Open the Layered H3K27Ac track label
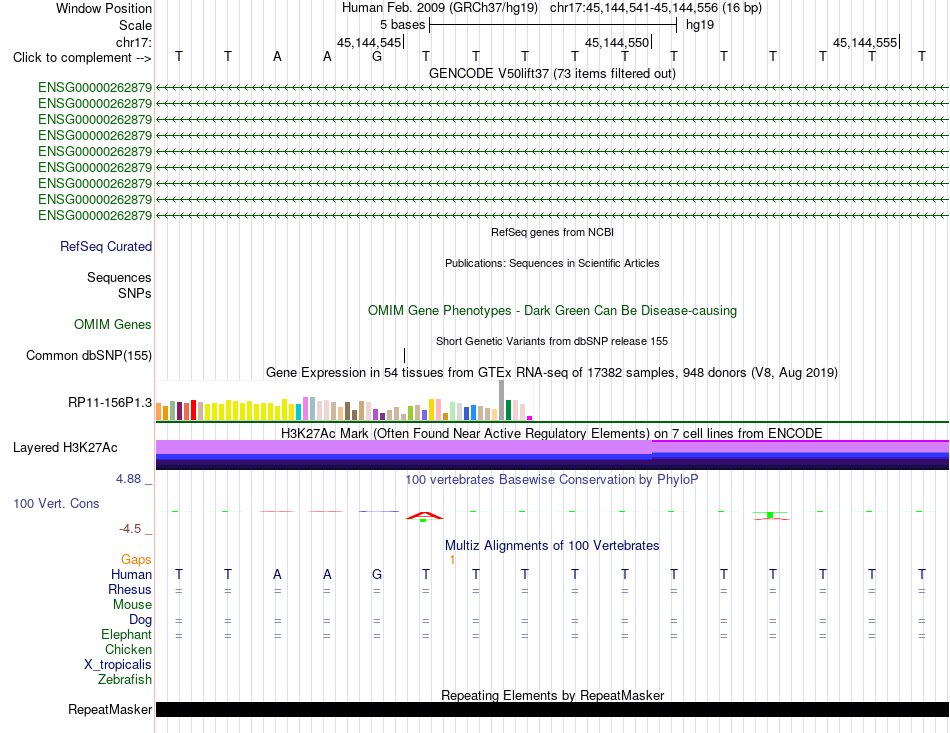950x733 pixels. (x=65, y=448)
